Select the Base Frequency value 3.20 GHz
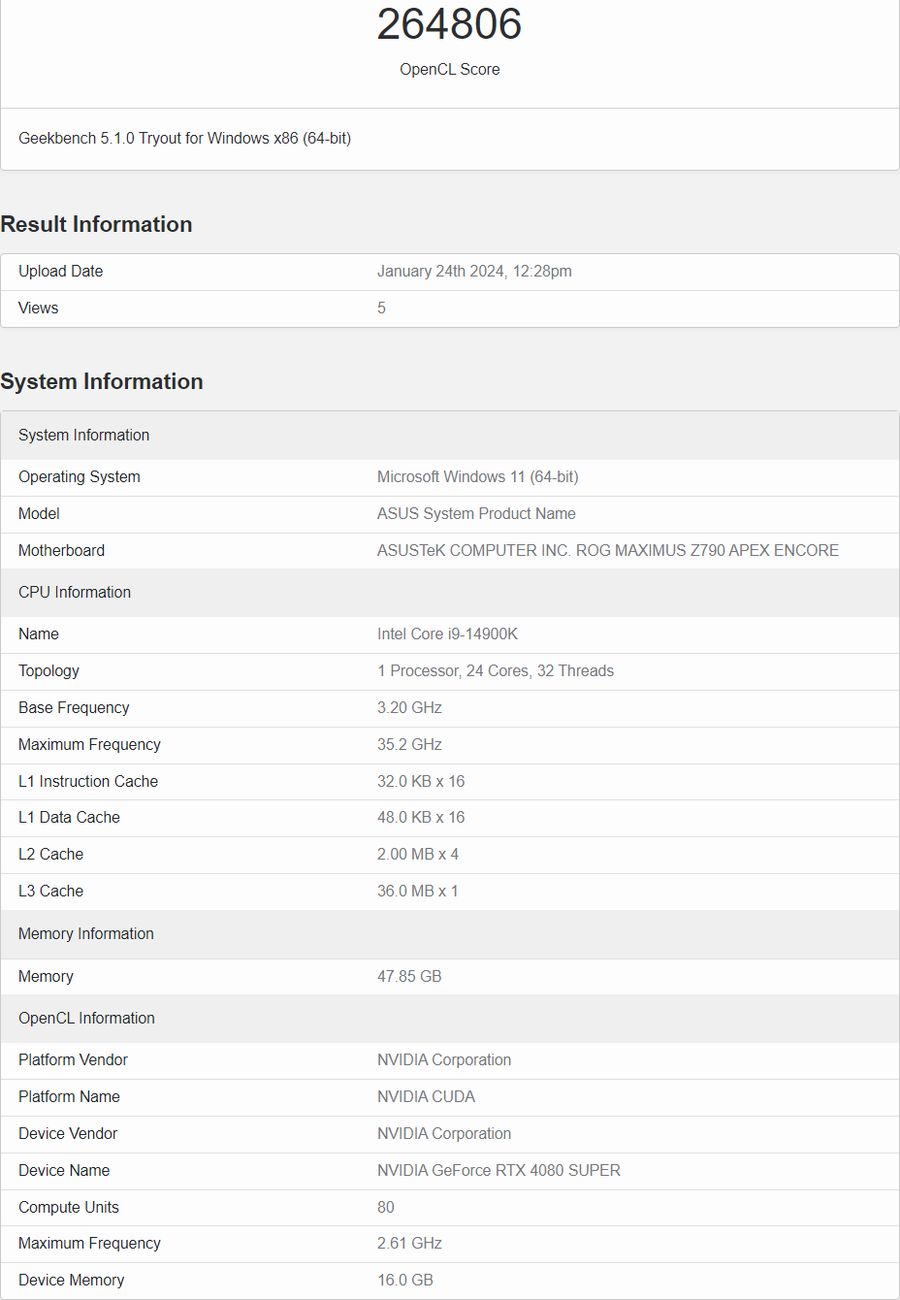 (404, 708)
